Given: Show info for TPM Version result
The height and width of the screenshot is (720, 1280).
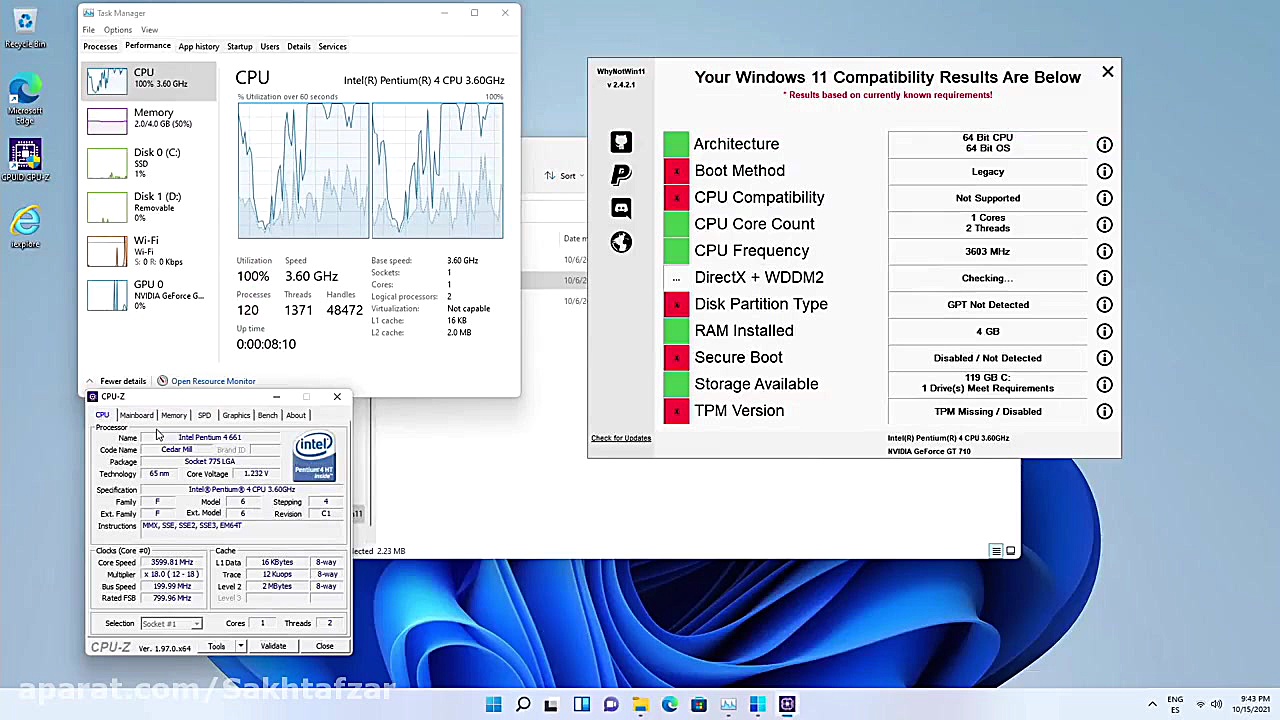Looking at the screenshot, I should 1104,411.
